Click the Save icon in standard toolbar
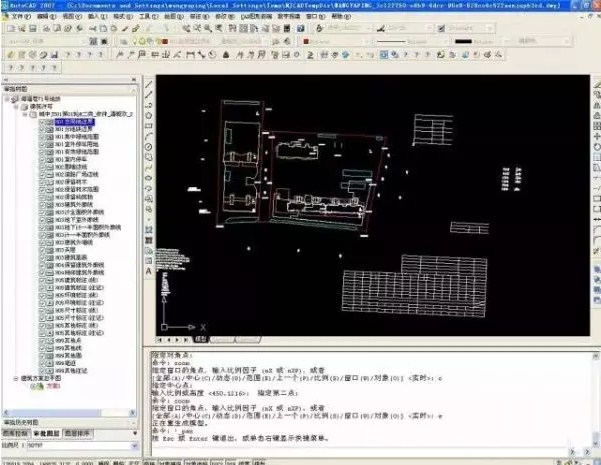The height and width of the screenshot is (465, 601). pos(33,28)
